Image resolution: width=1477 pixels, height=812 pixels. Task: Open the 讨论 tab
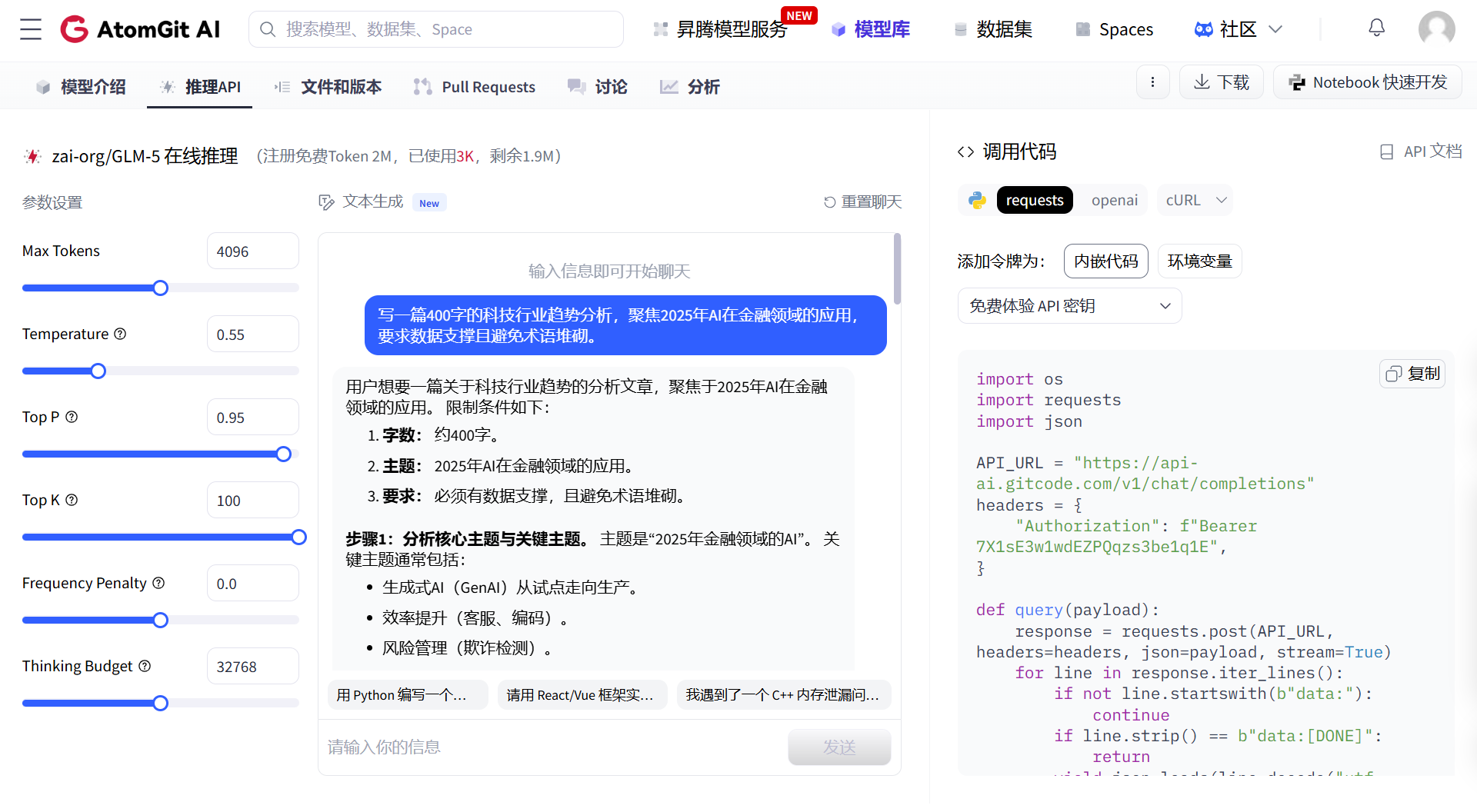[x=597, y=87]
